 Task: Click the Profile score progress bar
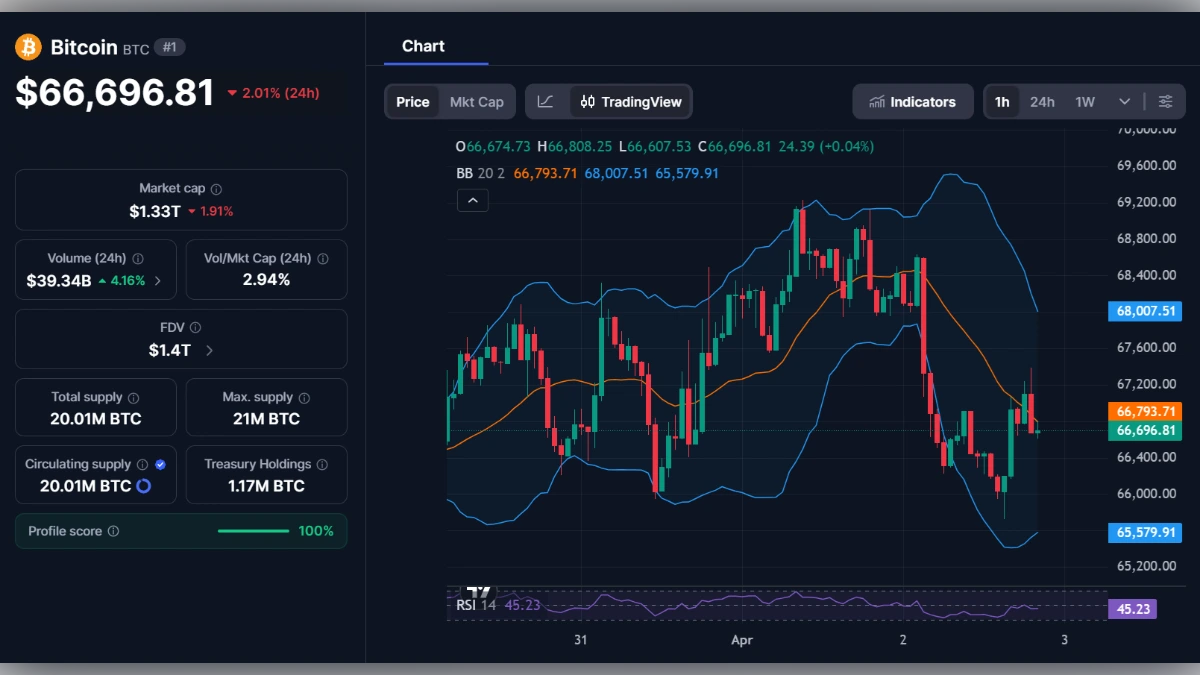253,531
